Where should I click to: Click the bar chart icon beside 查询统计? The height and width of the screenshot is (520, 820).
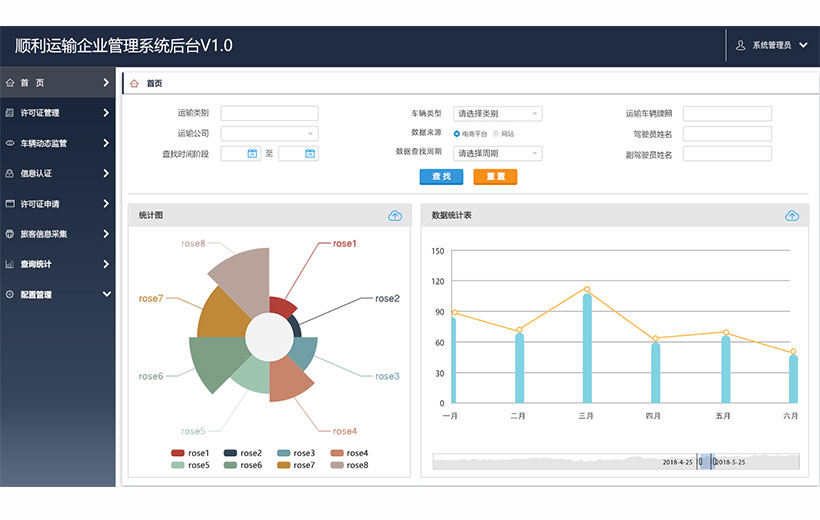click(x=10, y=264)
